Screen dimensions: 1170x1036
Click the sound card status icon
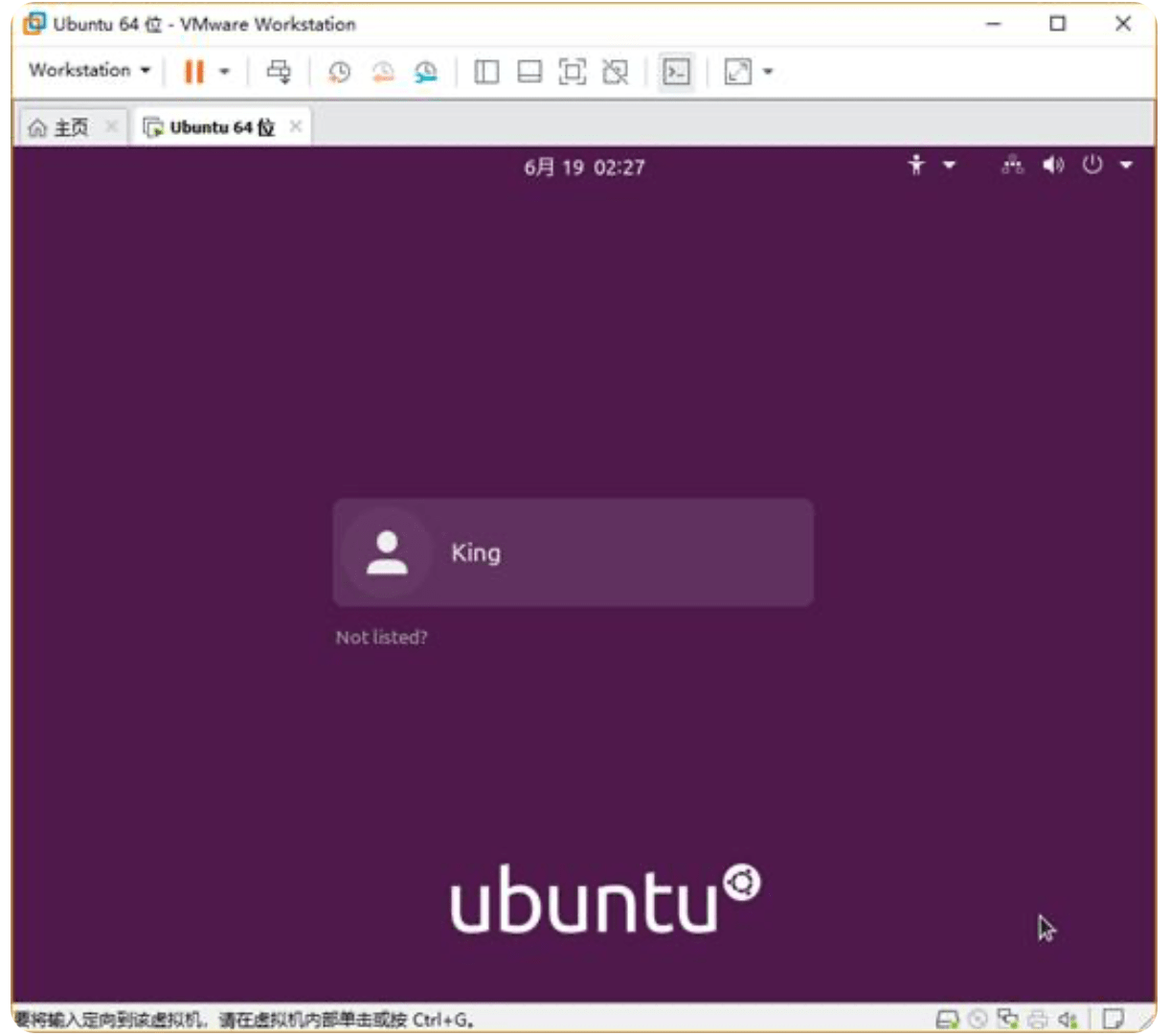1068,1019
